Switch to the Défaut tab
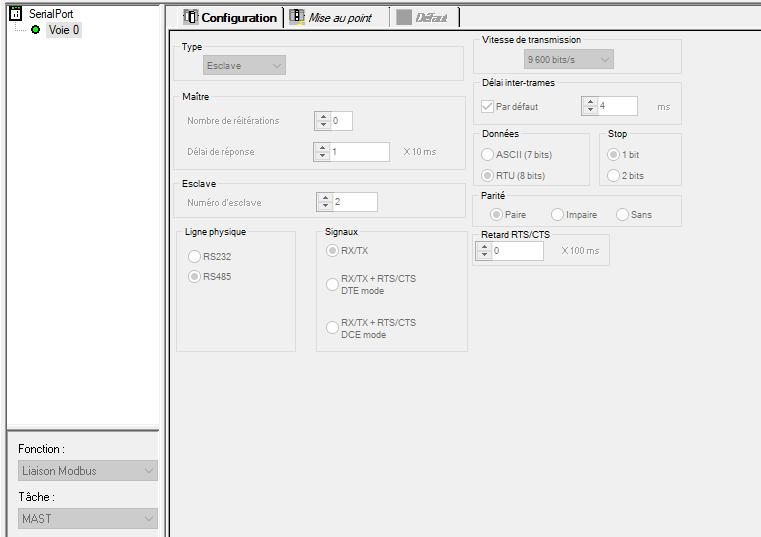 click(x=431, y=18)
